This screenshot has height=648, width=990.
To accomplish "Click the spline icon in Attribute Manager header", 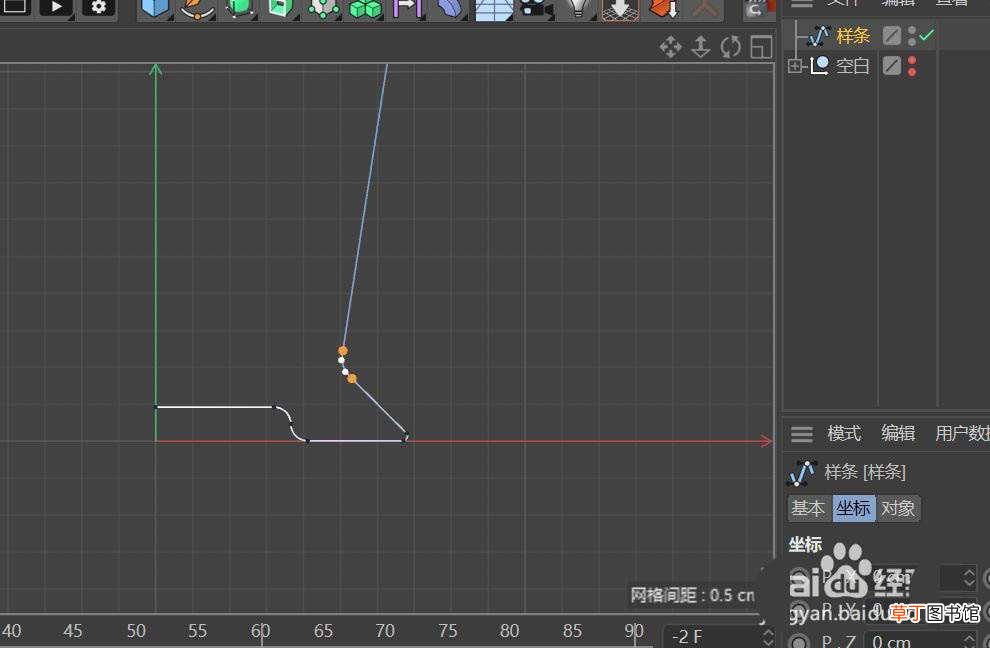I will pos(802,472).
